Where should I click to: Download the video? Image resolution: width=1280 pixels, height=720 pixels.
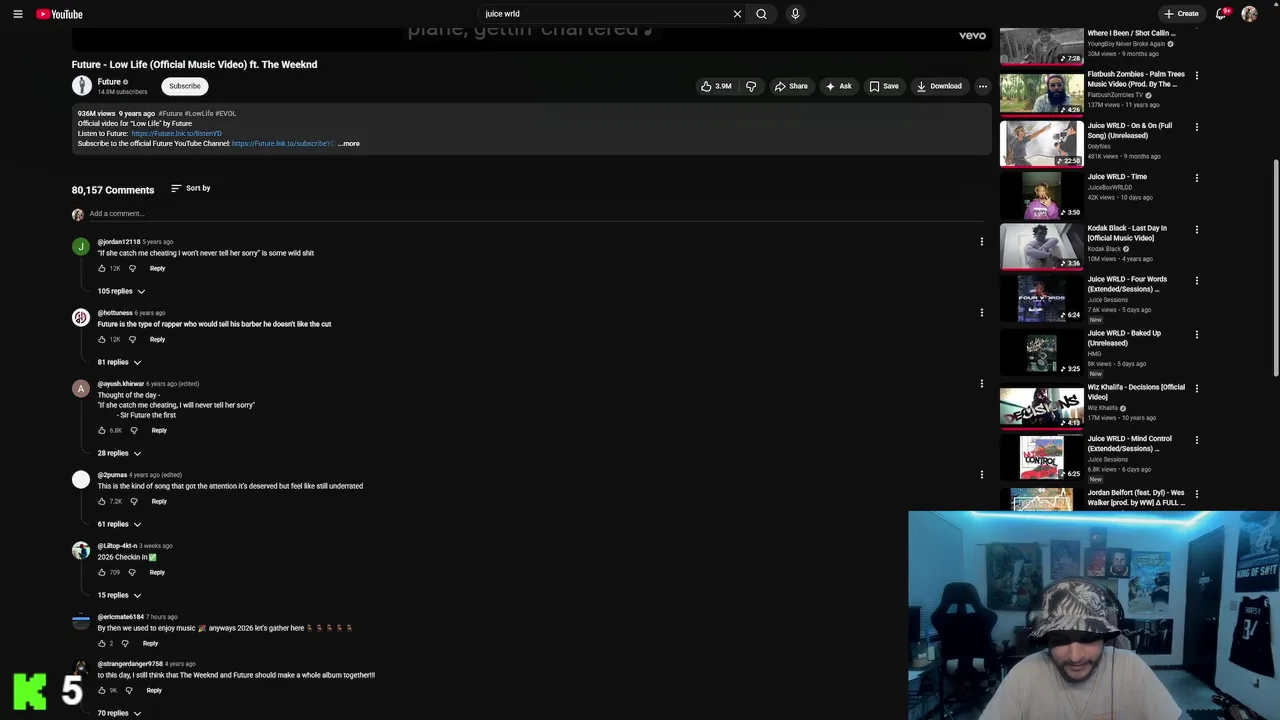pos(940,86)
